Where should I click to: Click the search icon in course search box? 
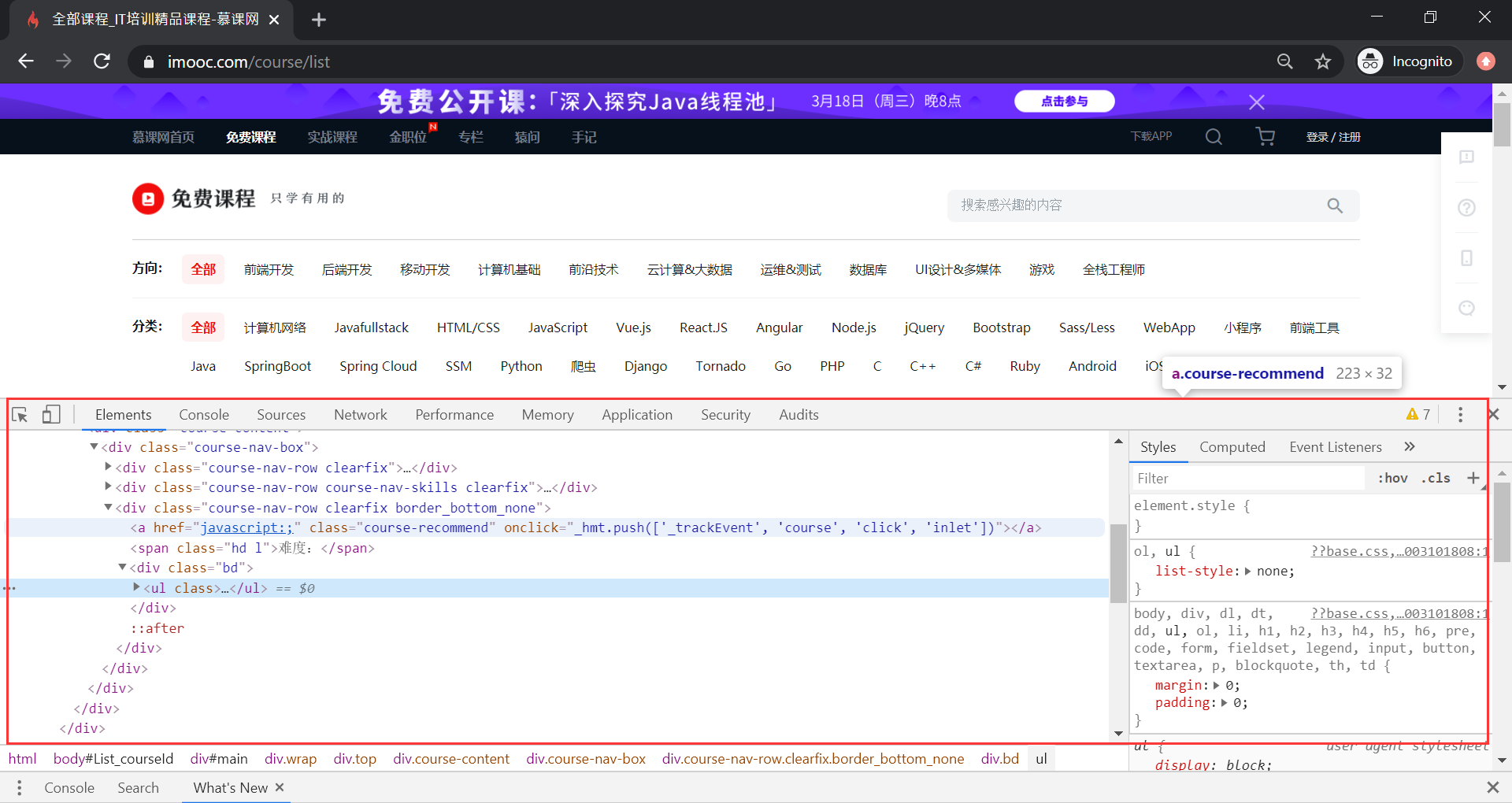[x=1335, y=205]
